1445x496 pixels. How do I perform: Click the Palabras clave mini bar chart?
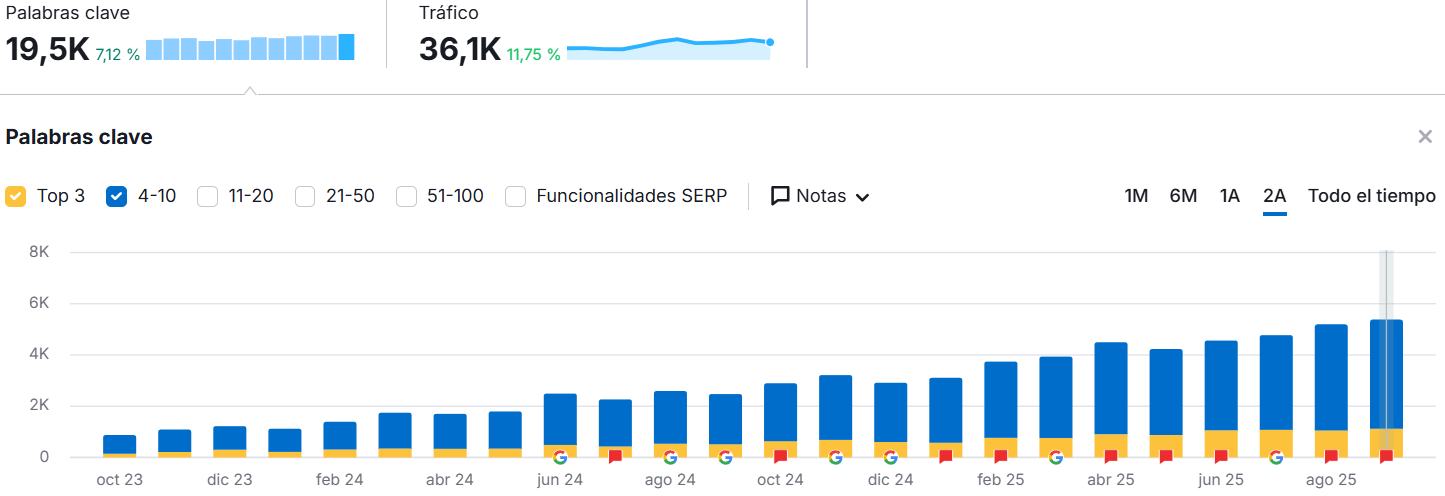pos(250,48)
